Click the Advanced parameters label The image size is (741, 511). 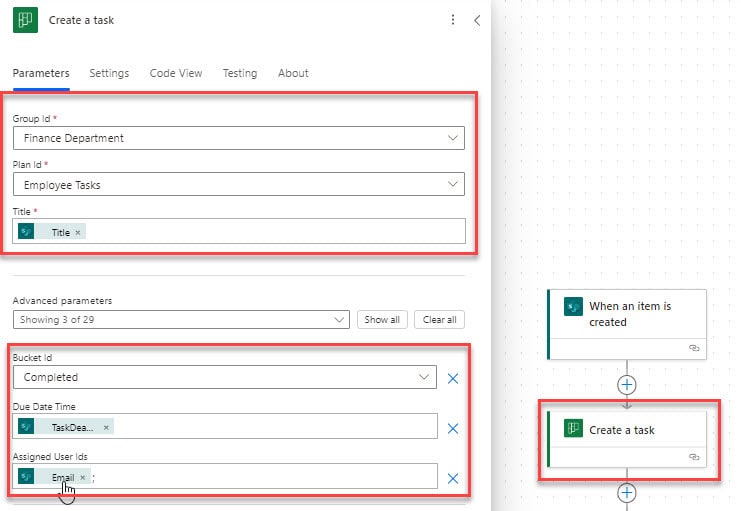[x=62, y=301]
